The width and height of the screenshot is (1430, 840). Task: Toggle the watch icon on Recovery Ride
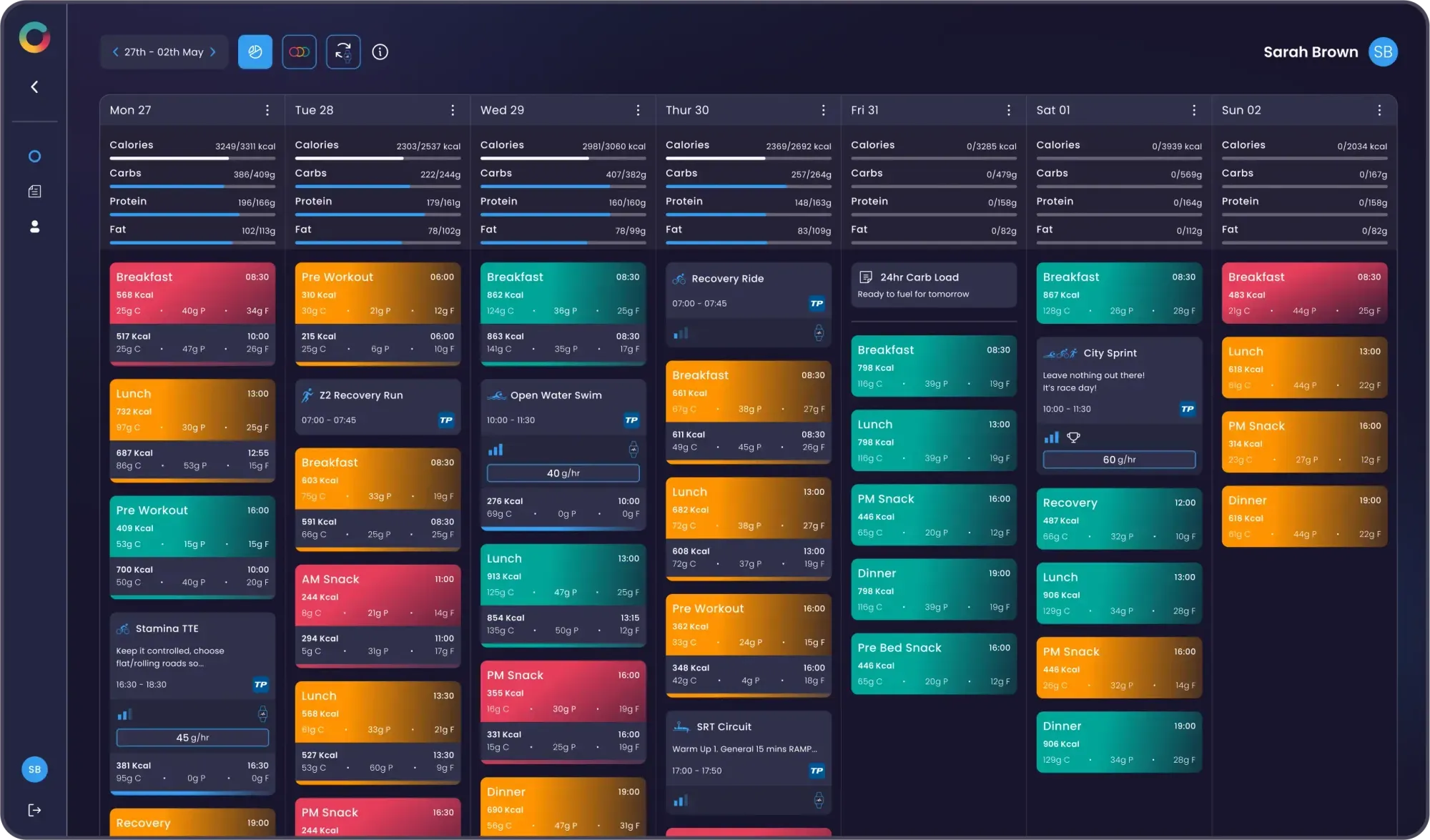point(819,333)
